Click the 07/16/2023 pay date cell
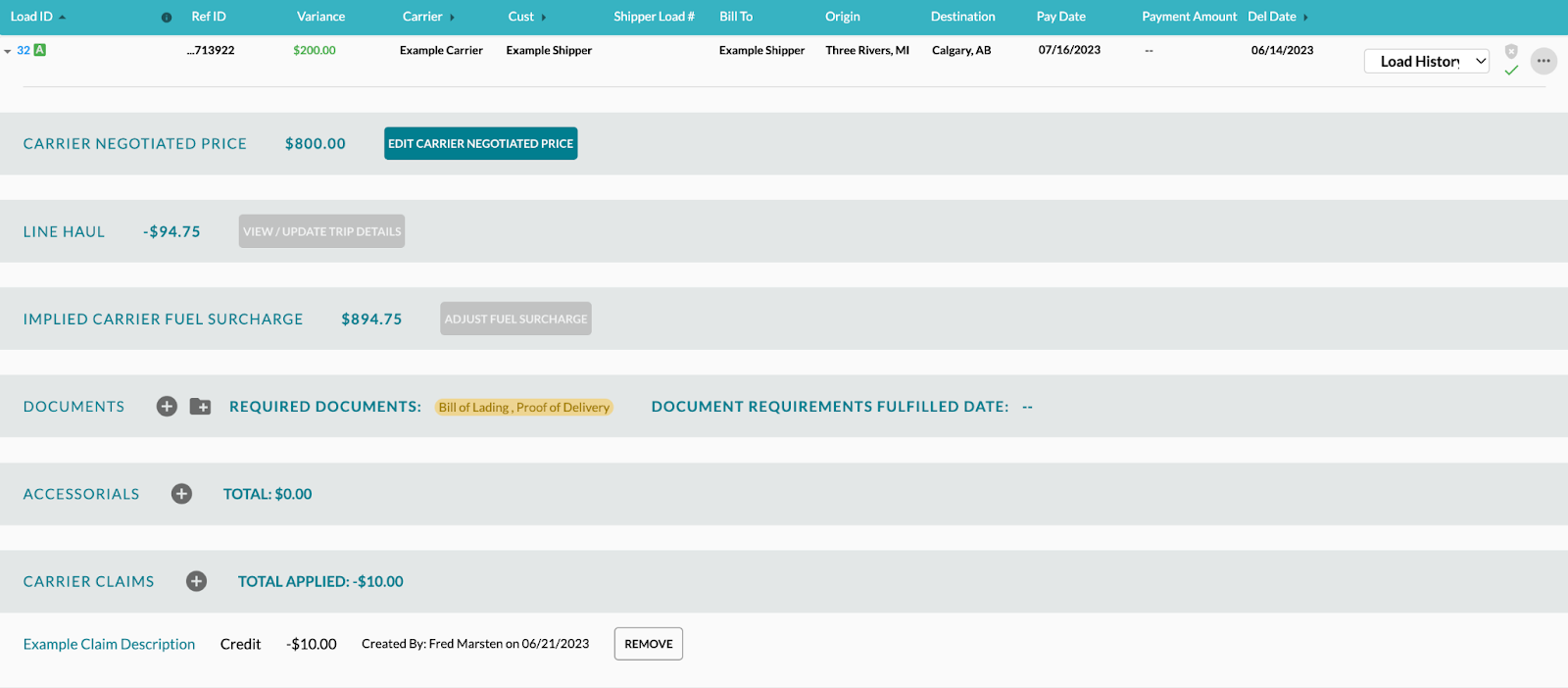Viewport: 1568px width, 688px height. [x=1069, y=50]
